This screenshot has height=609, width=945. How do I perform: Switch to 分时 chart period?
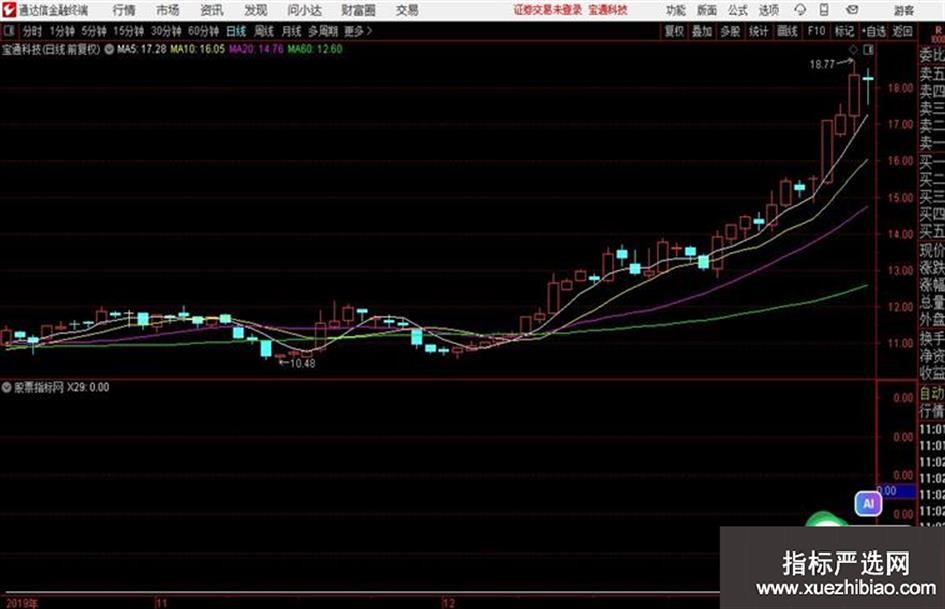(x=33, y=31)
